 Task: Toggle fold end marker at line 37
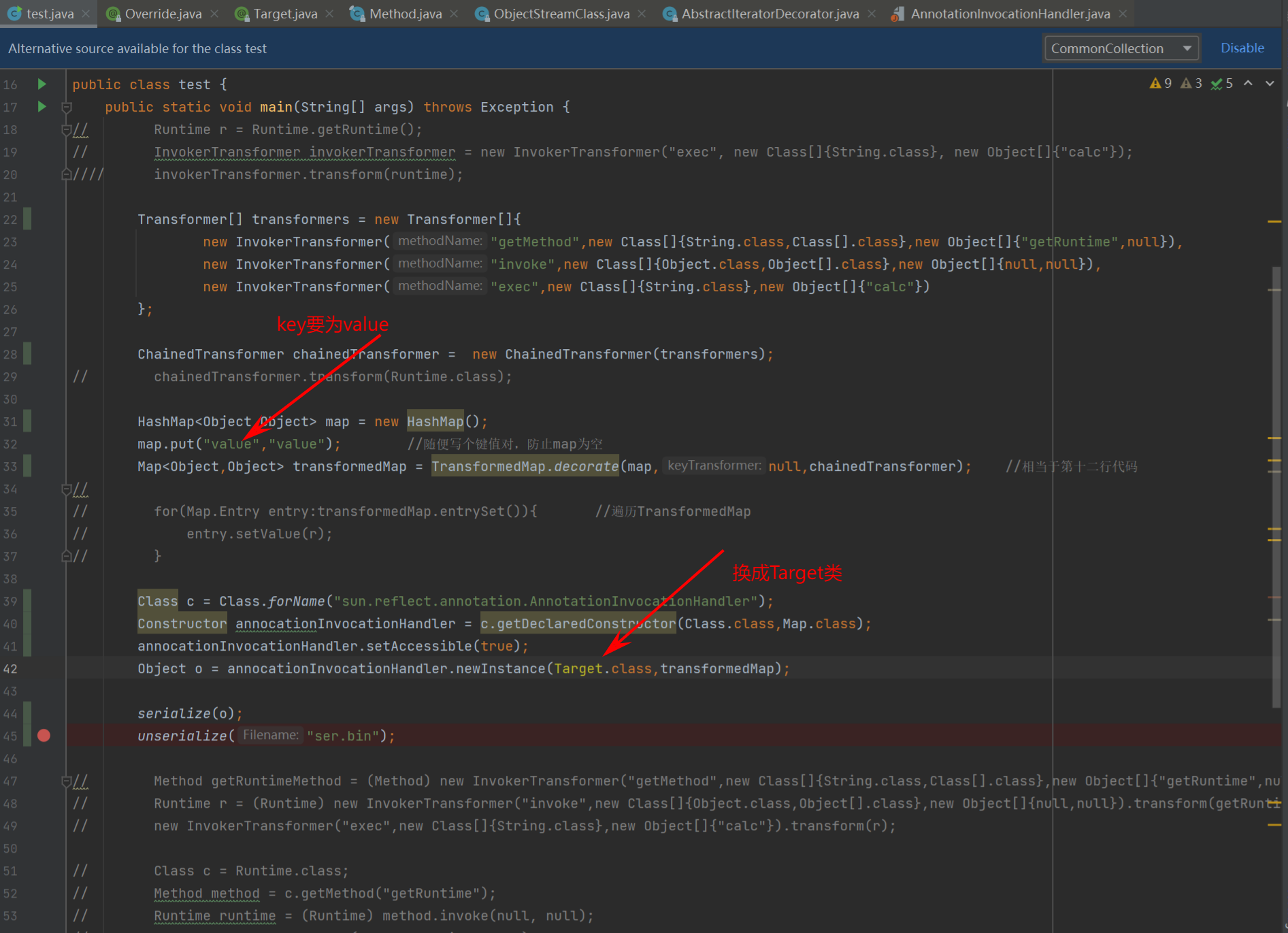tap(67, 556)
